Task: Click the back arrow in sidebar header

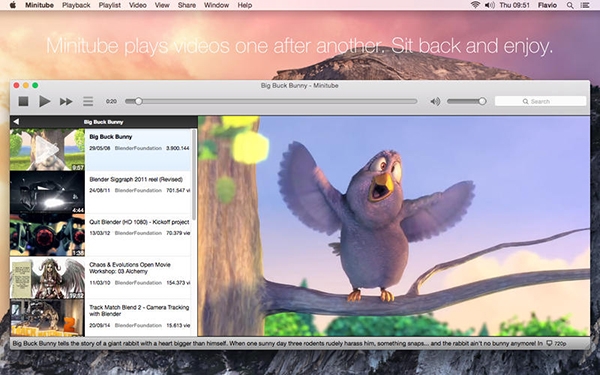Action: (16, 122)
